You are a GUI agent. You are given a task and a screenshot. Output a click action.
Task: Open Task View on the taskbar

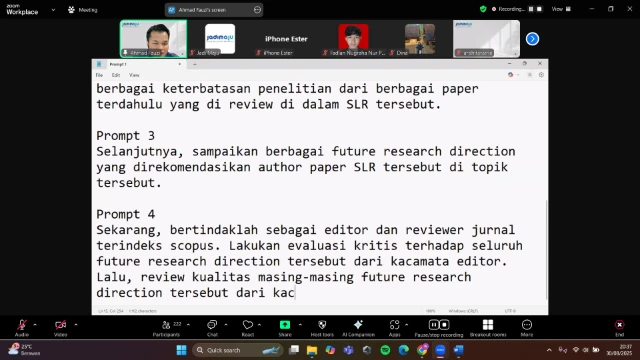294,350
